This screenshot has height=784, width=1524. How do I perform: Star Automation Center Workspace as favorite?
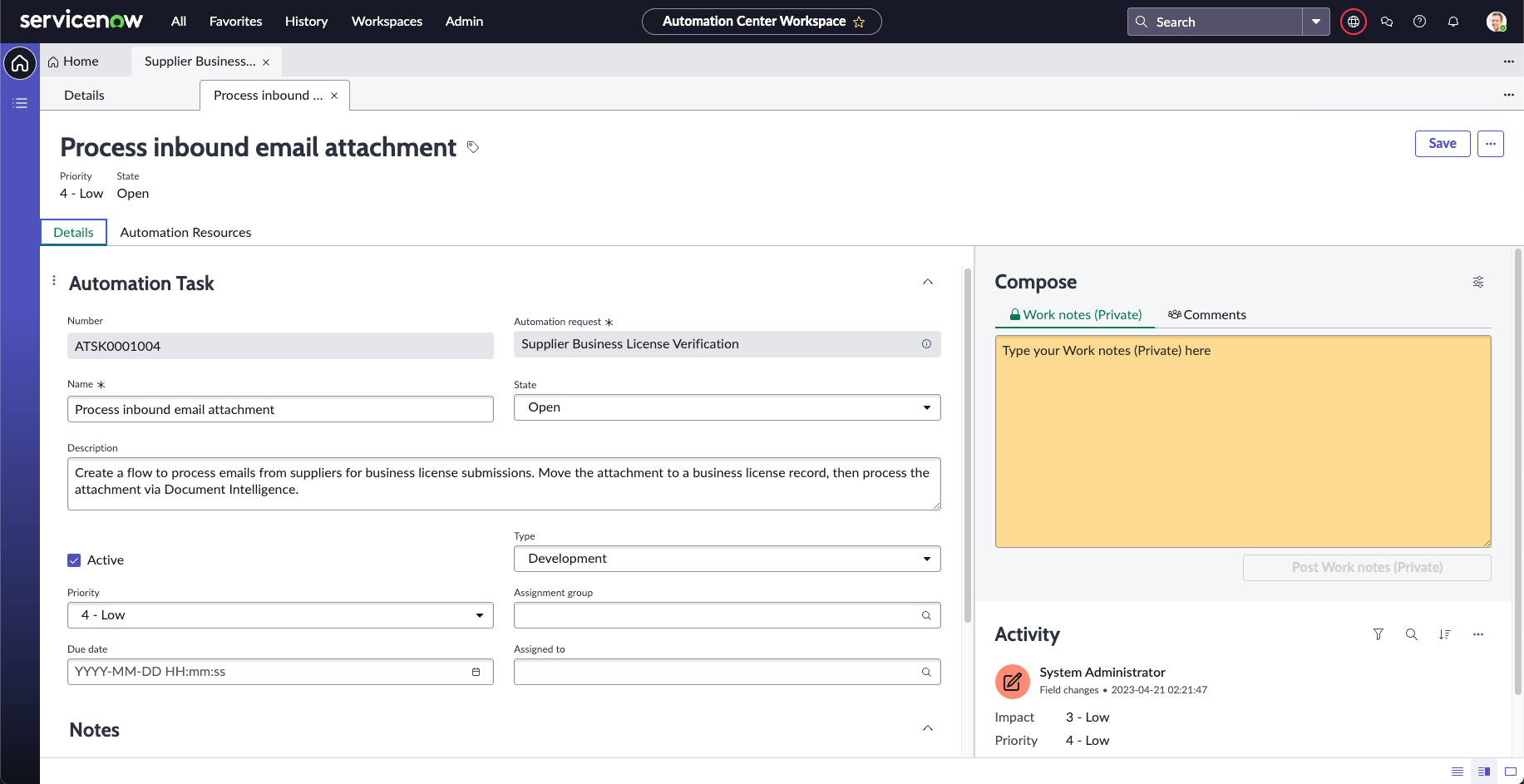point(860,22)
